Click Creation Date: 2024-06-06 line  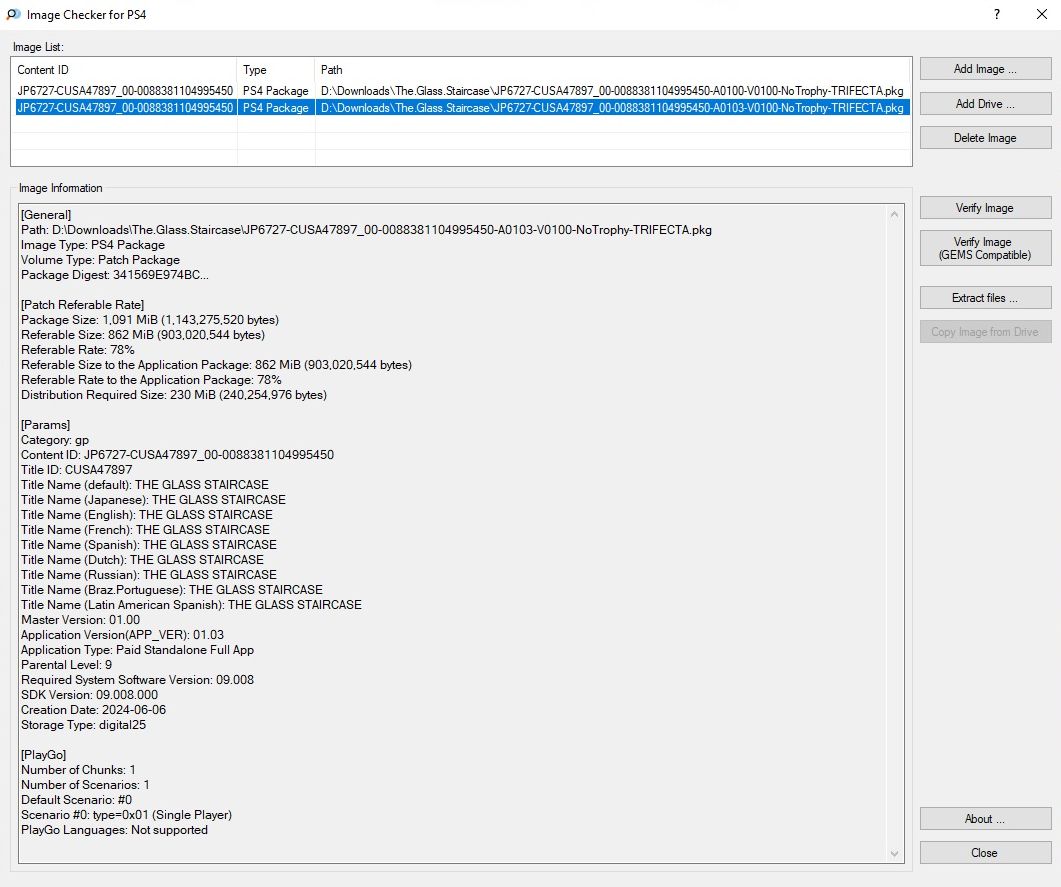click(x=93, y=710)
